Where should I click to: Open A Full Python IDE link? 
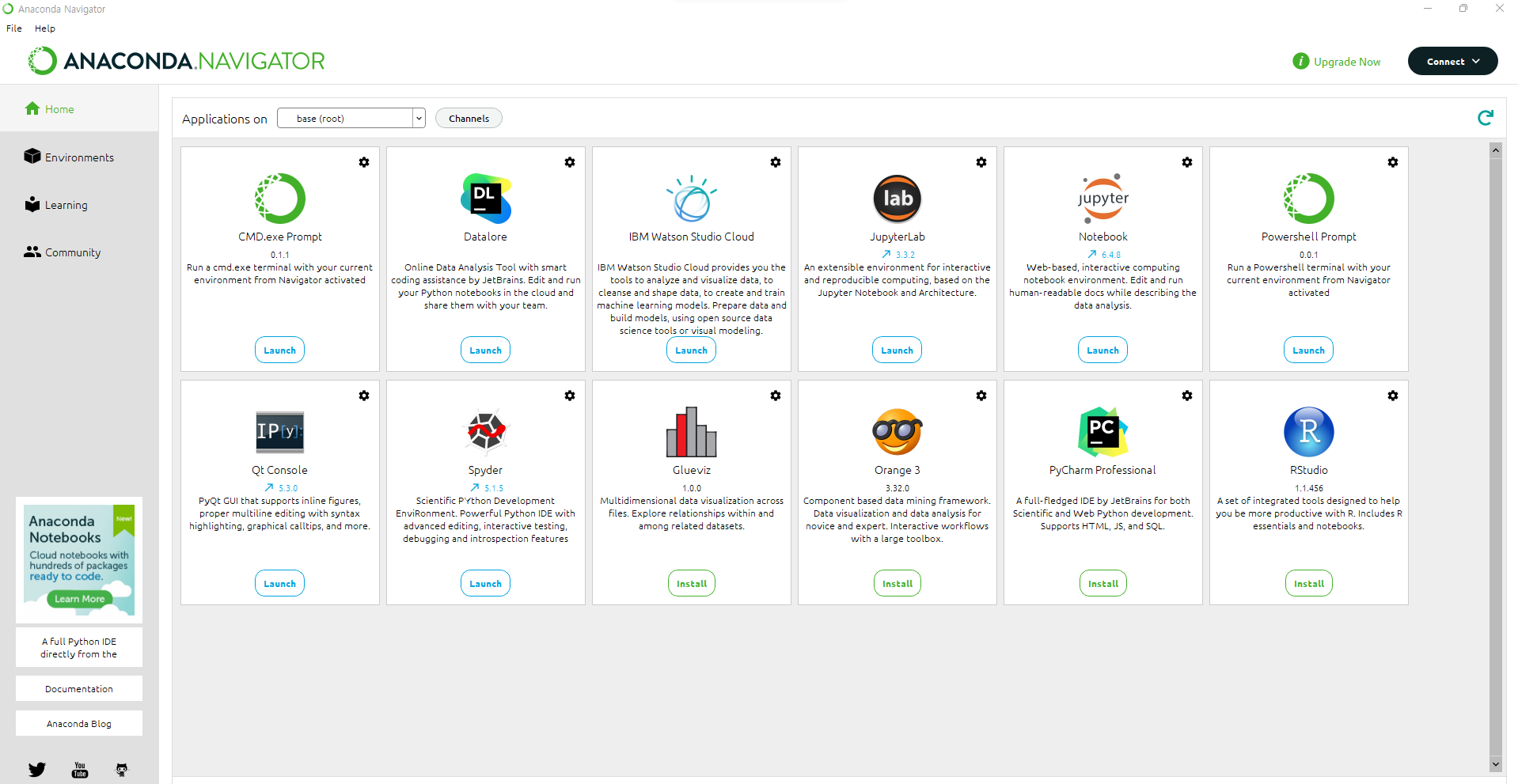79,647
